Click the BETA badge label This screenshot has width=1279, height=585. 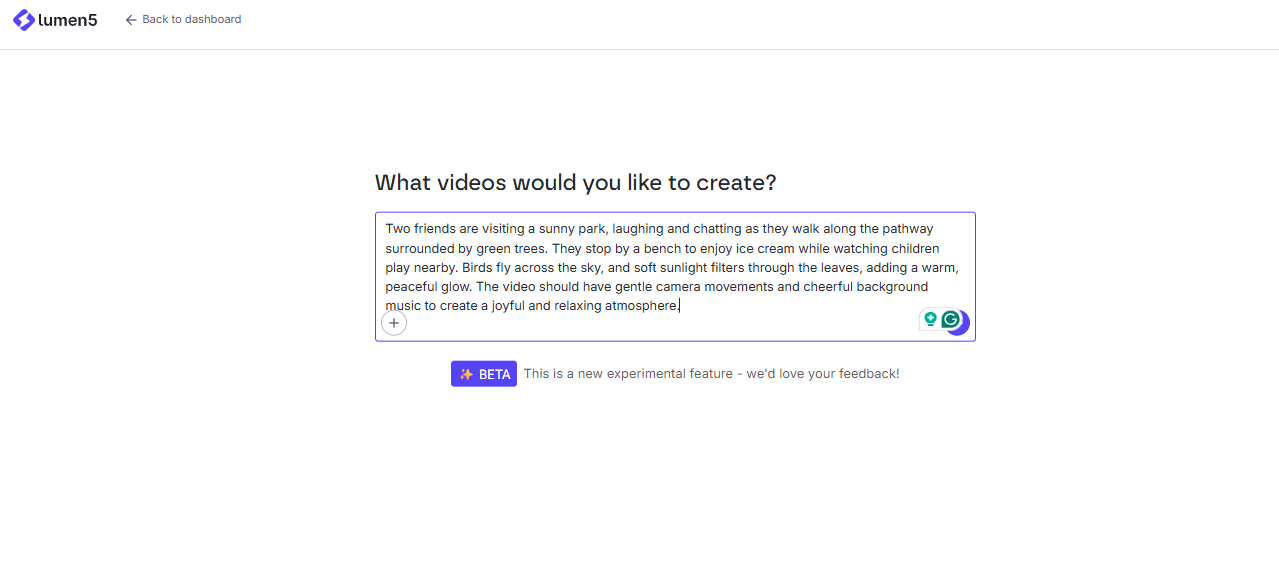pyautogui.click(x=494, y=374)
